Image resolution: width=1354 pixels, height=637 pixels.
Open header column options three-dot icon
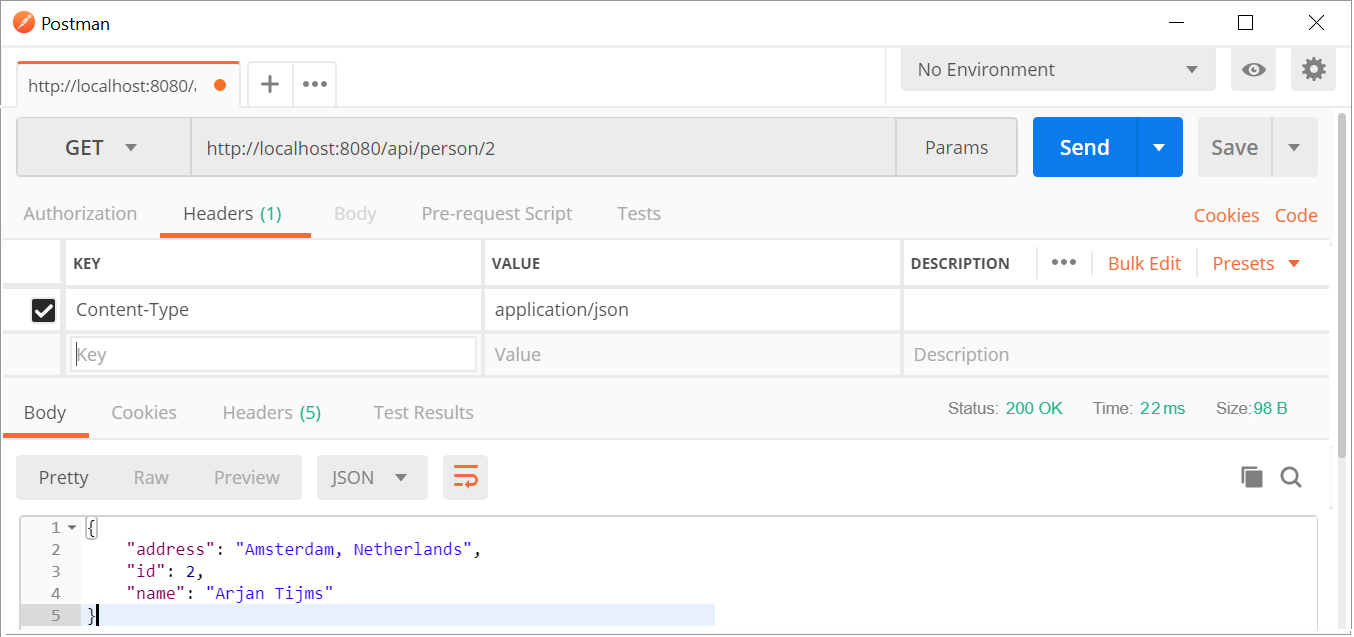(1063, 263)
